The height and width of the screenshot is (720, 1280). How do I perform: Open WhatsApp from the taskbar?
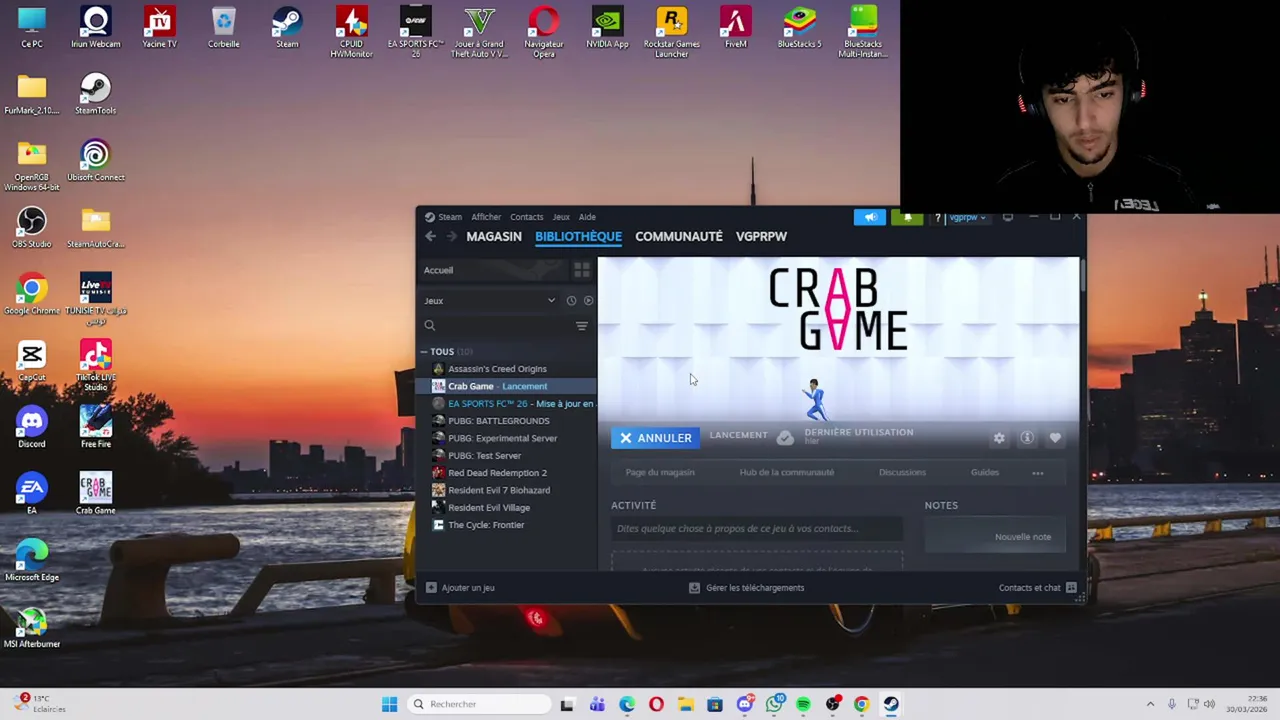pyautogui.click(x=774, y=704)
